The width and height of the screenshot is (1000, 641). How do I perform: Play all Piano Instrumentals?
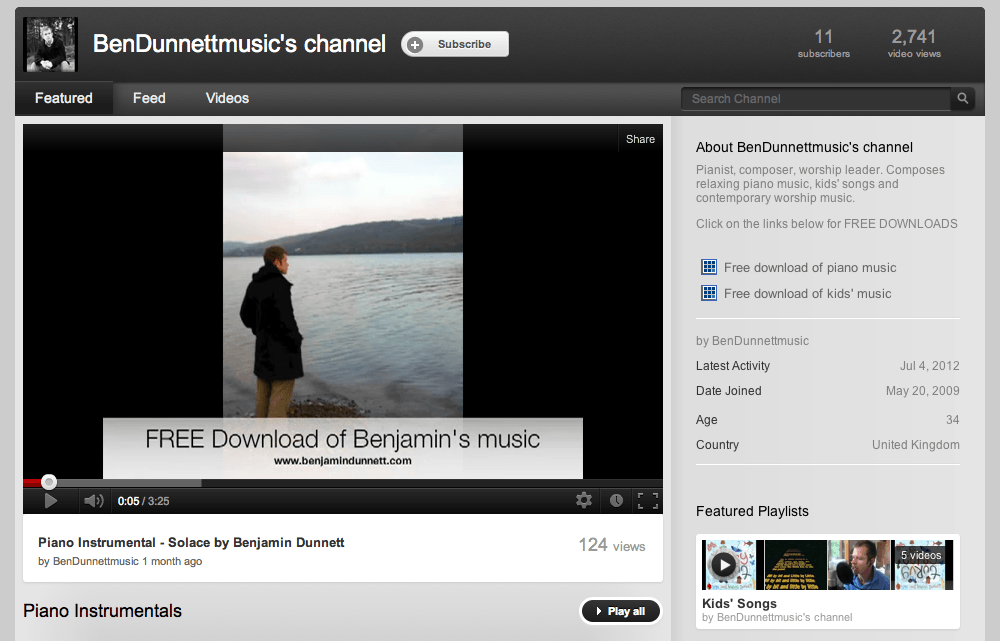click(x=620, y=611)
